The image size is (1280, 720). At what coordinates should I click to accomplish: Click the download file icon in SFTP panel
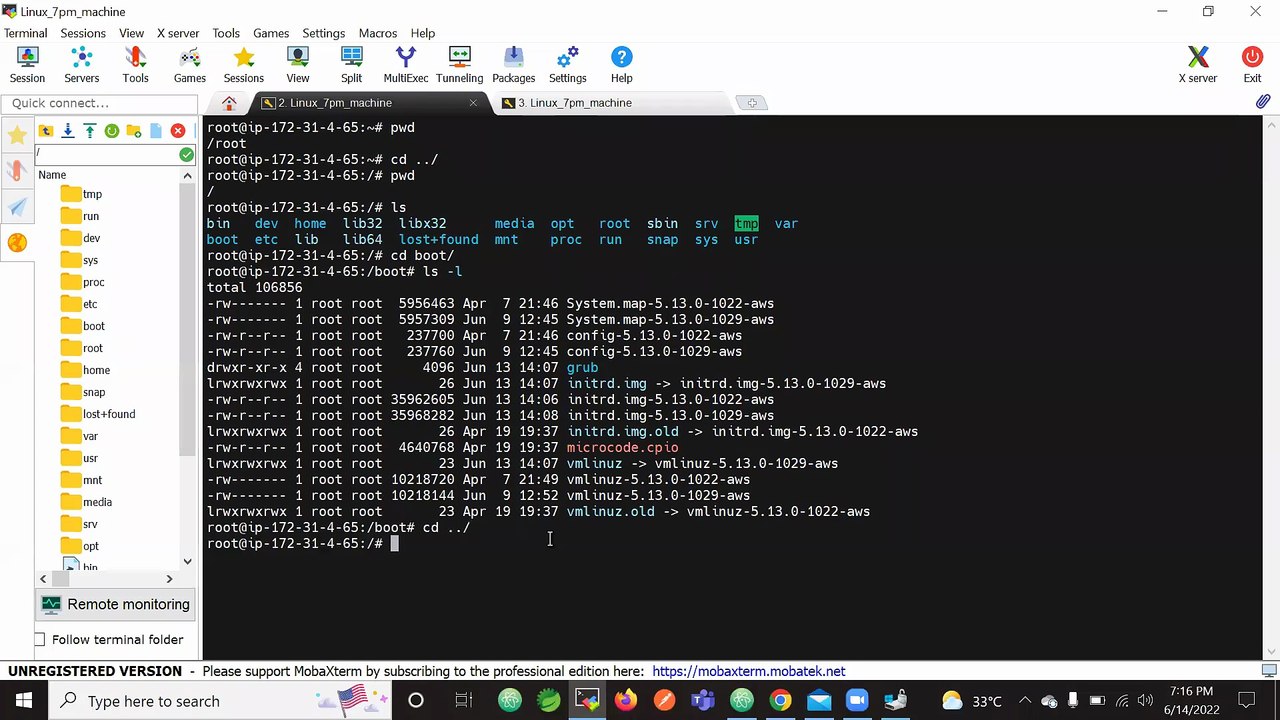pyautogui.click(x=68, y=131)
